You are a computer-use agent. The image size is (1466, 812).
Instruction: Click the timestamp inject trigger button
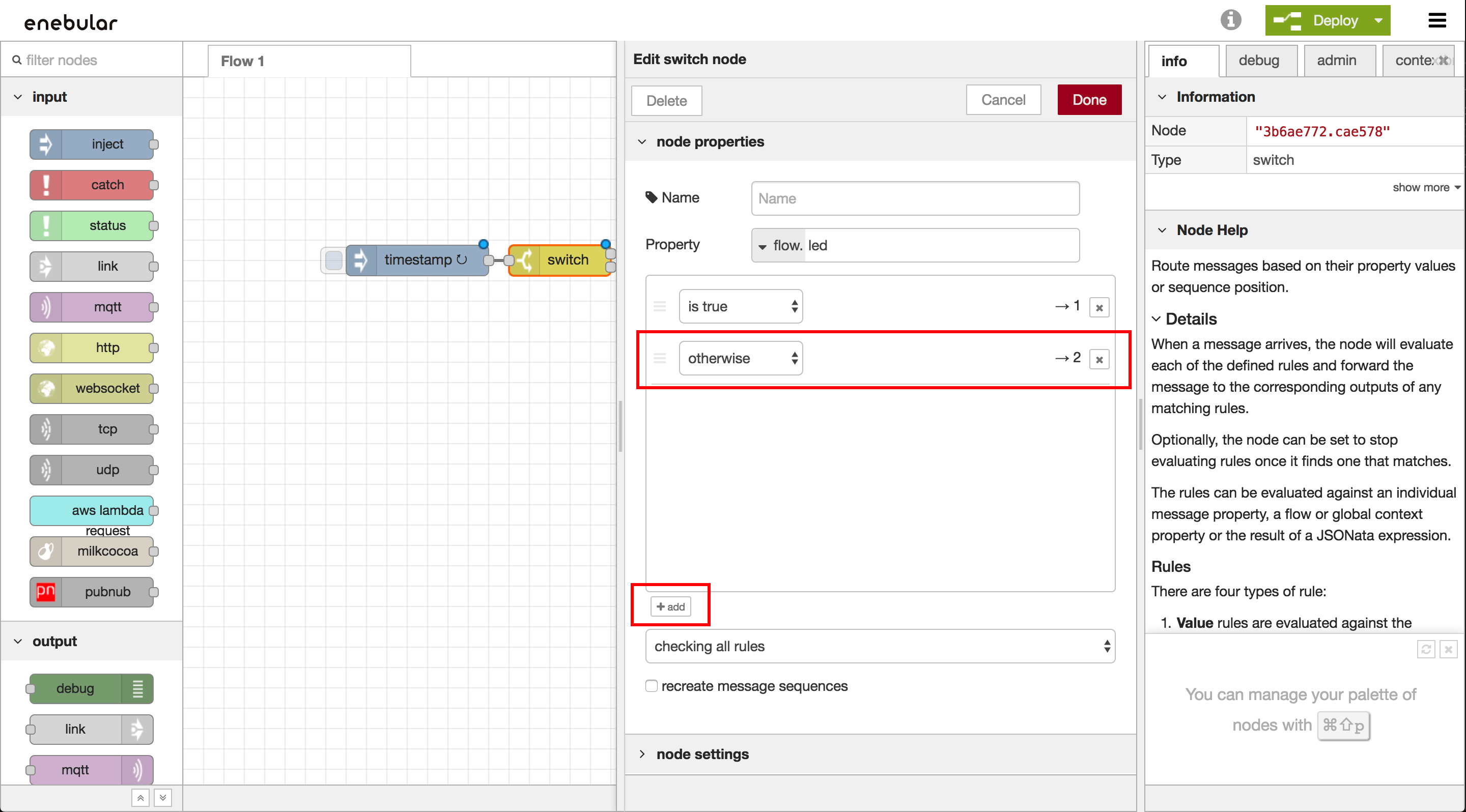point(334,260)
